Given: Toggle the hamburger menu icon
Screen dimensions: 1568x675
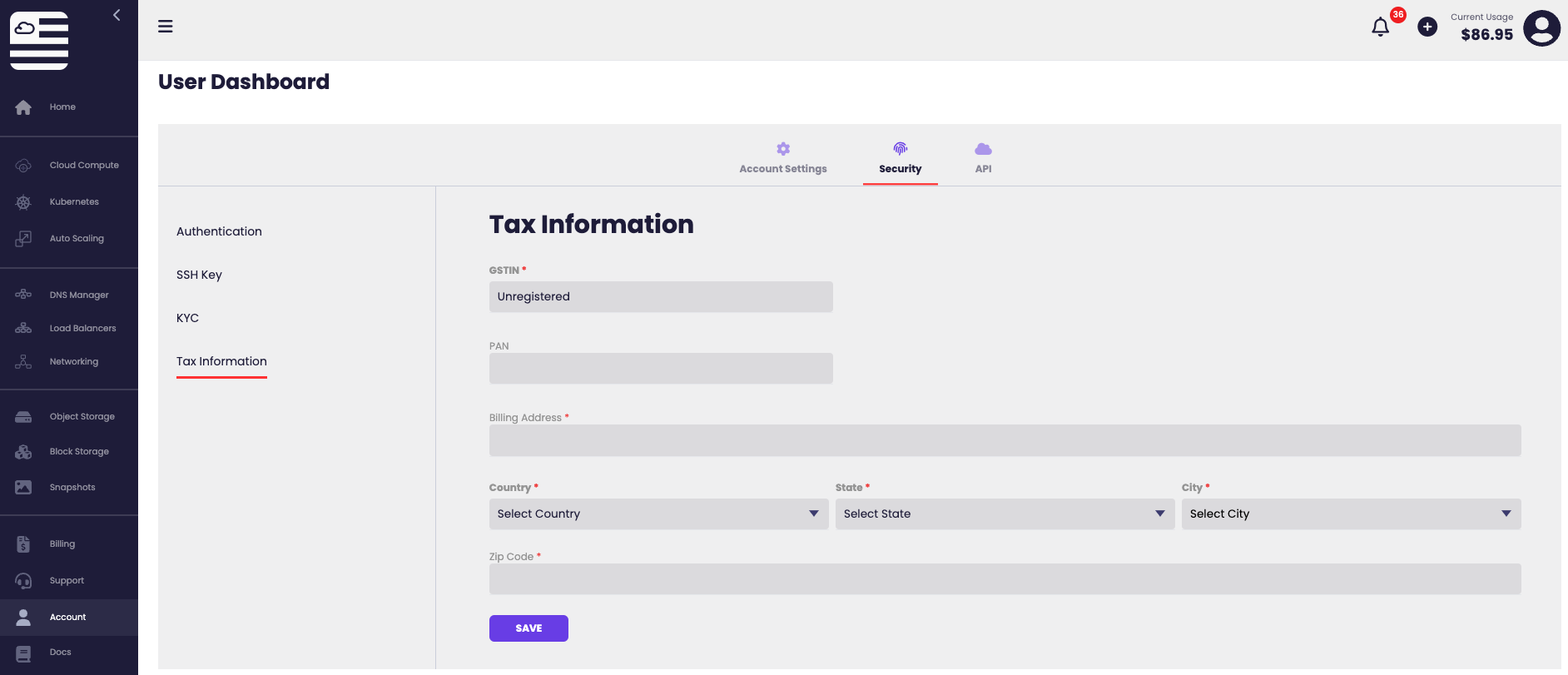Looking at the screenshot, I should [166, 27].
